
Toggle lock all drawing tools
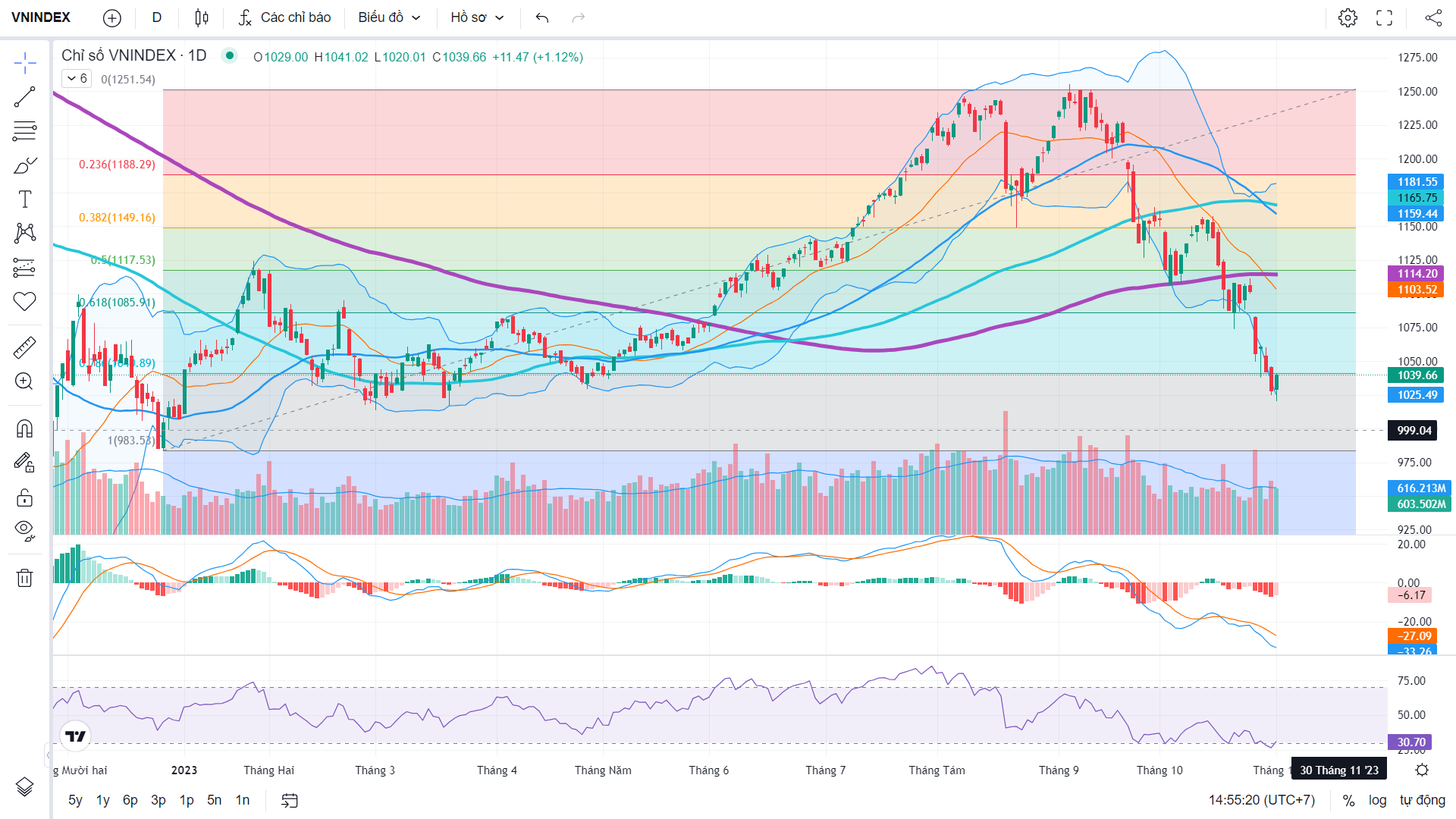[x=24, y=497]
